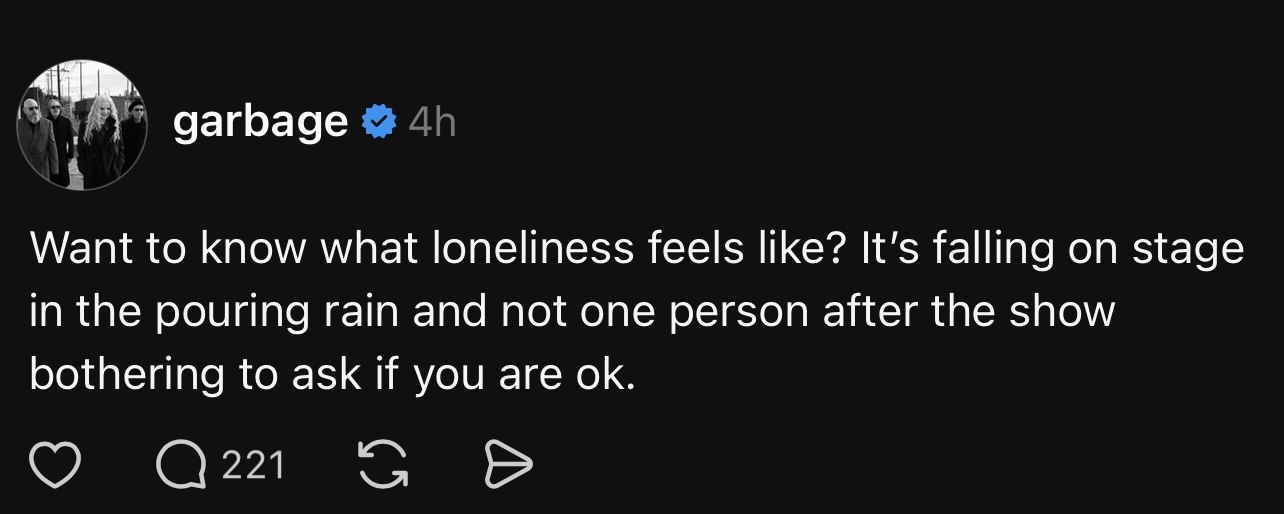Open the garbage band profile picture
The width and height of the screenshot is (1284, 514).
(82, 125)
